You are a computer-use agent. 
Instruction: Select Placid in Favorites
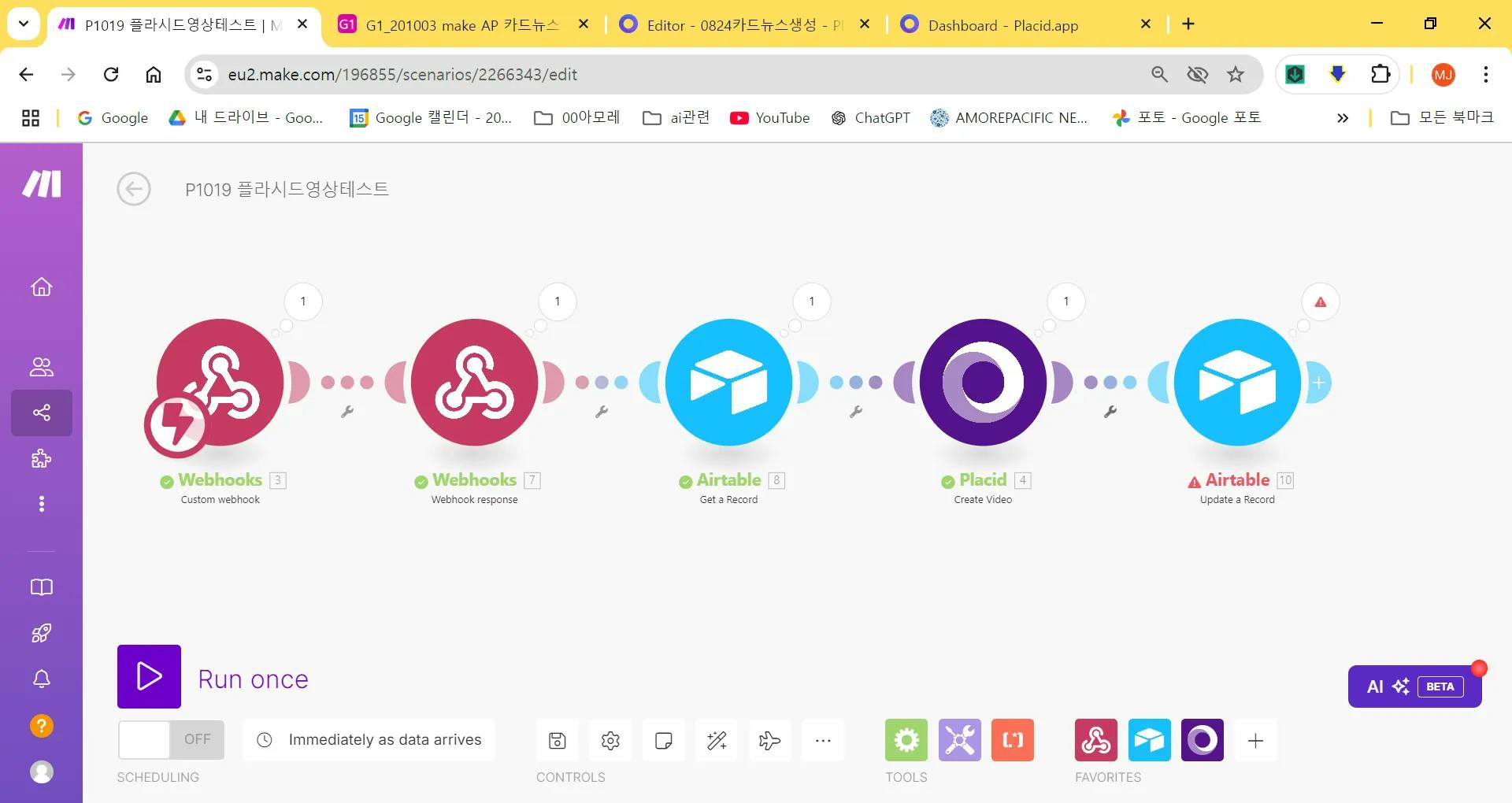(x=1203, y=740)
